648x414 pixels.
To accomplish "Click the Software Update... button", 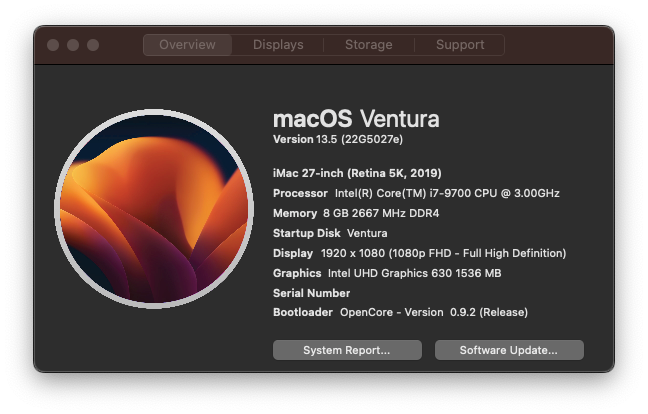I will (x=509, y=350).
